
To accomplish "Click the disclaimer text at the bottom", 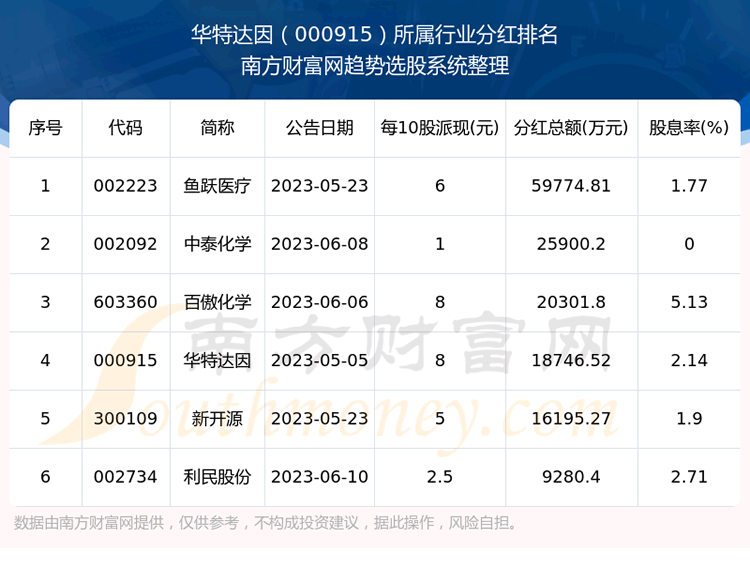I will click(x=266, y=523).
